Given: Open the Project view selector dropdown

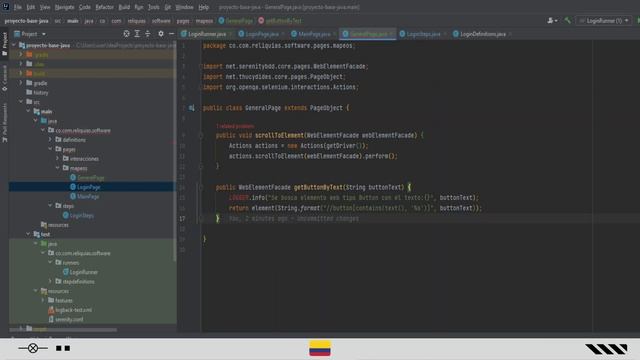Looking at the screenshot, I should [x=30, y=34].
